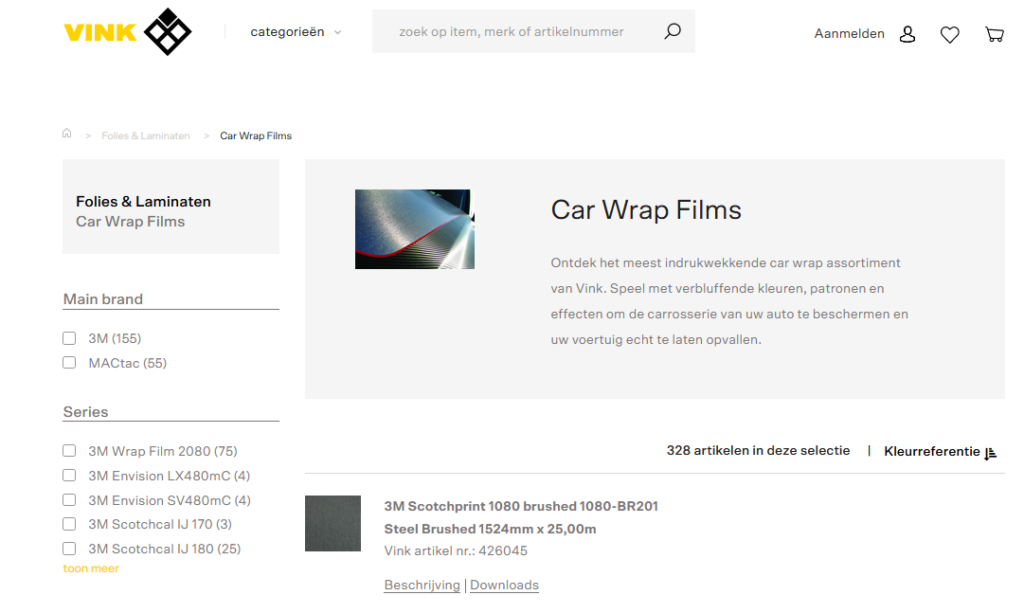The width and height of the screenshot is (1024, 613).
Task: Click the Car Wrap Films banner image
Action: pyautogui.click(x=415, y=229)
